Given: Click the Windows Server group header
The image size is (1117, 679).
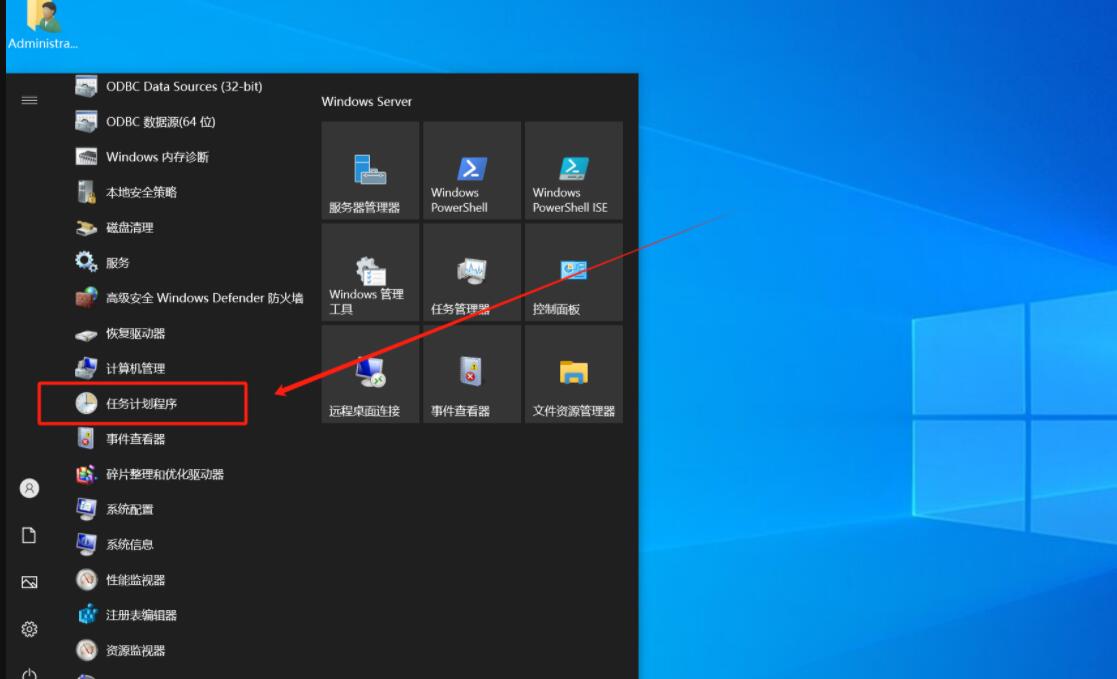Looking at the screenshot, I should tap(367, 102).
